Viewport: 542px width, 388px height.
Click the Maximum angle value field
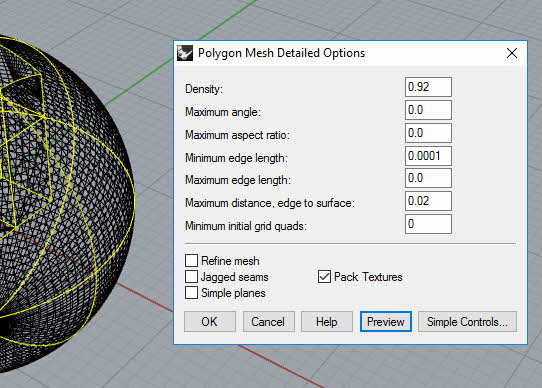pyautogui.click(x=428, y=110)
